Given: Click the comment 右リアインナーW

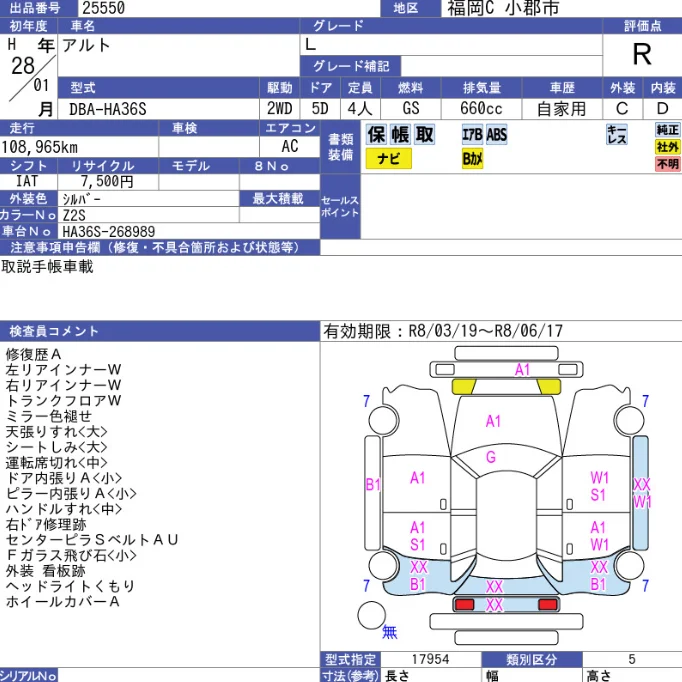Looking at the screenshot, I should click(x=64, y=385).
